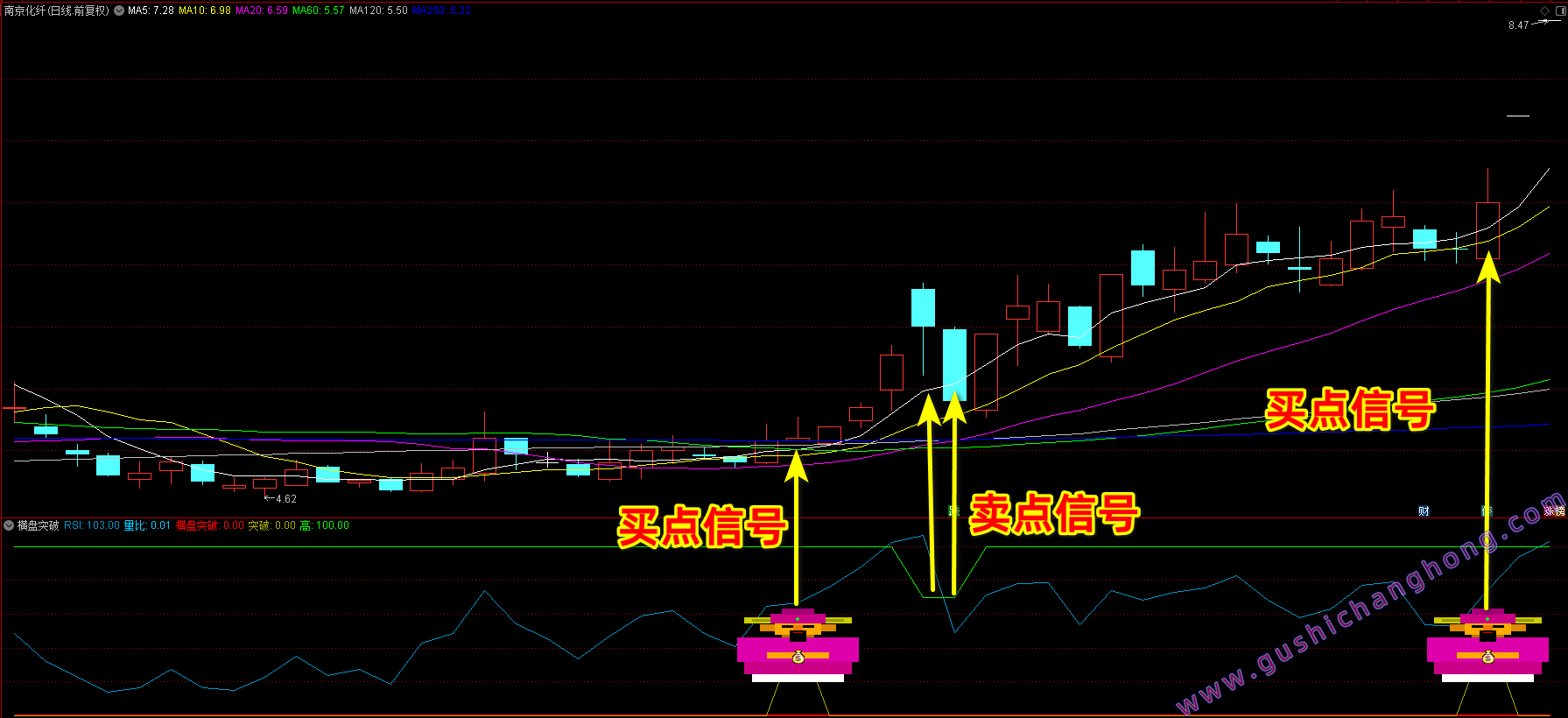1568x718 pixels.
Task: Click the MA10: 6.98 indicator label
Action: [205, 11]
